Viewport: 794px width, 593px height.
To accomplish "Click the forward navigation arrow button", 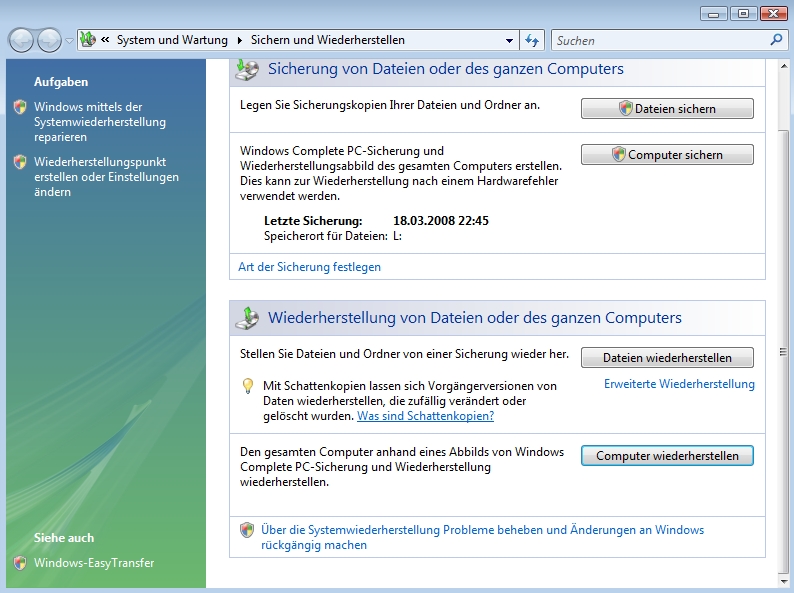I will click(49, 40).
